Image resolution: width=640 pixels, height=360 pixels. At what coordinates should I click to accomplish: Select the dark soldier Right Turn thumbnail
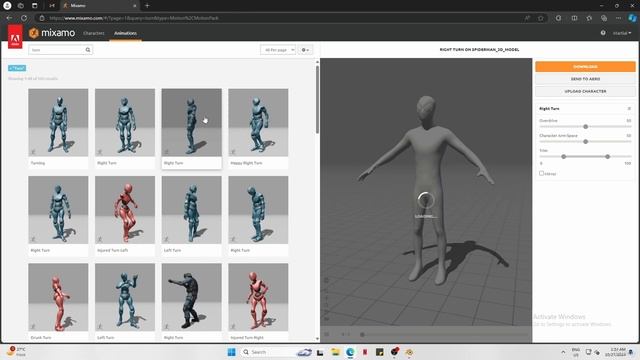191,297
